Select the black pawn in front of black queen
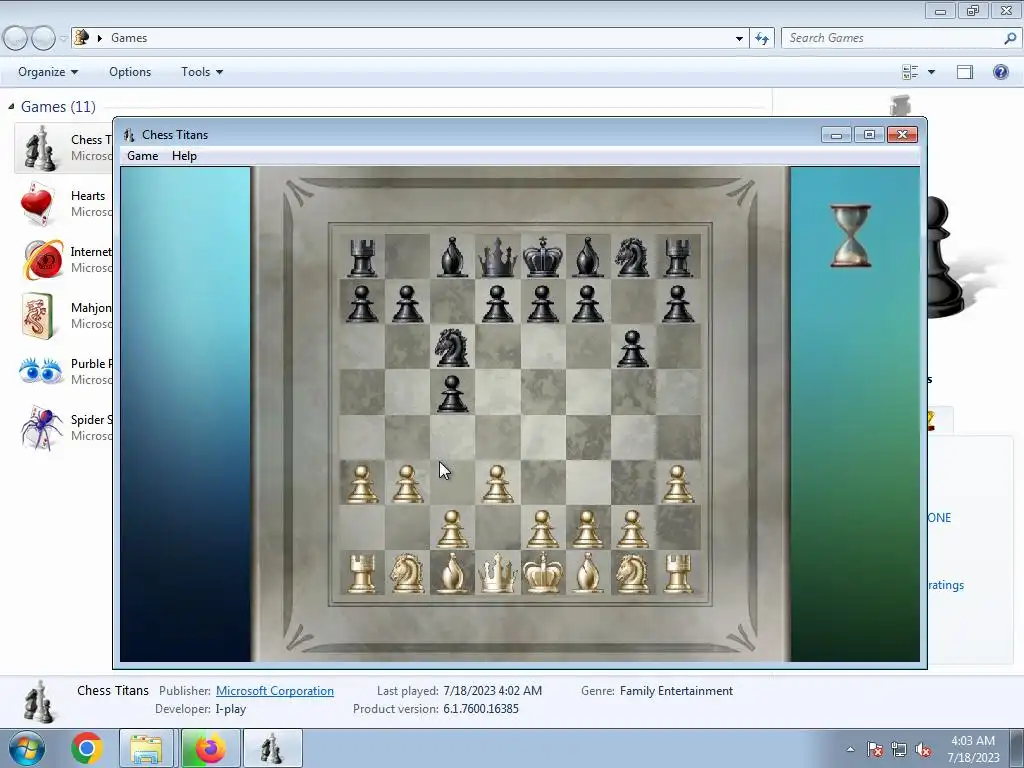 (x=498, y=304)
